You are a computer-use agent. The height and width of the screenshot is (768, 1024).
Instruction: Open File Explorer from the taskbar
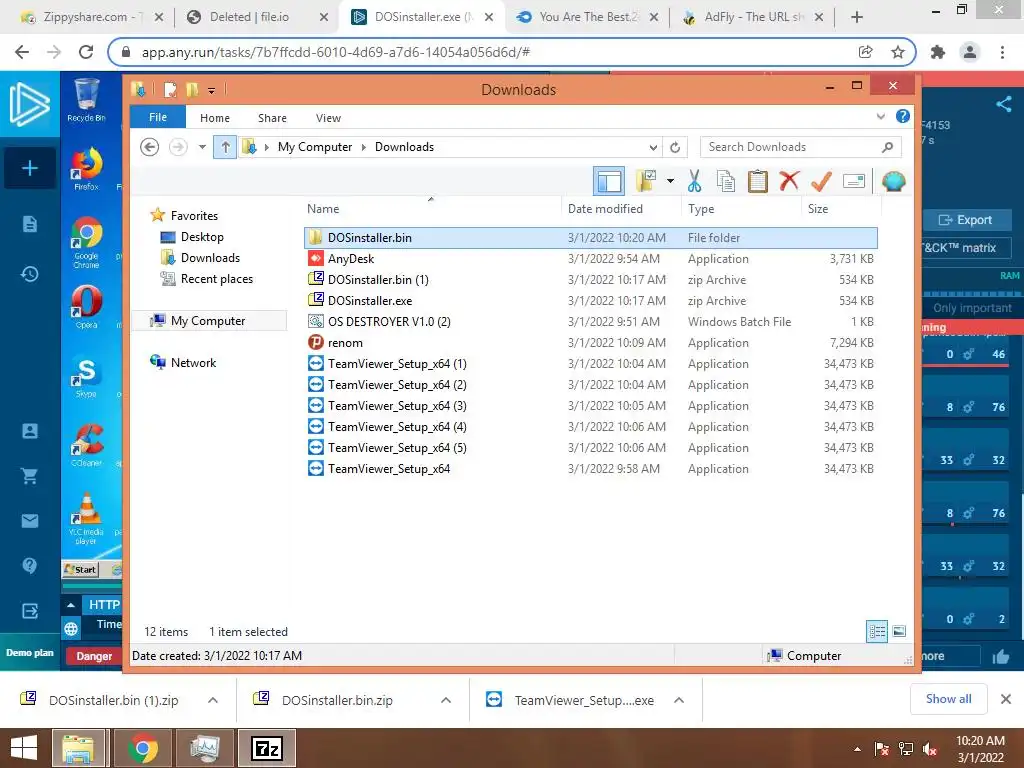[x=78, y=748]
